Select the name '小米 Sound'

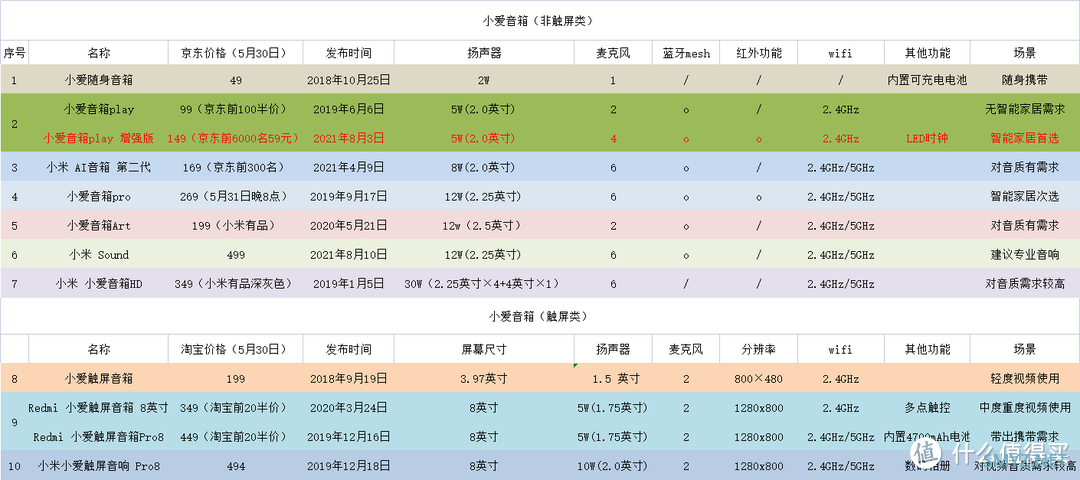point(98,255)
